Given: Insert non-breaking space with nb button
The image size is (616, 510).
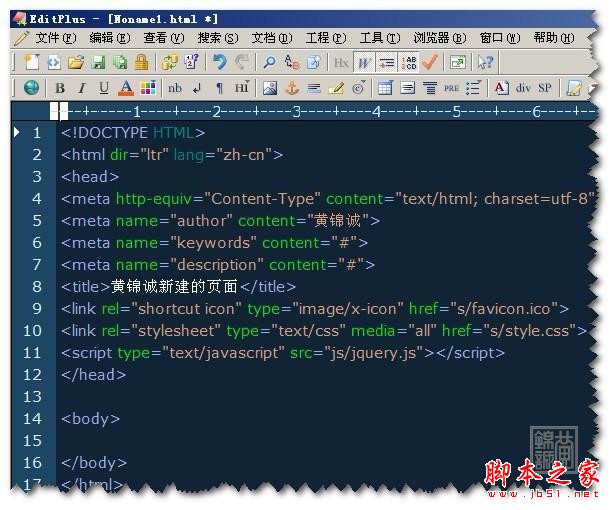Looking at the screenshot, I should [x=175, y=88].
